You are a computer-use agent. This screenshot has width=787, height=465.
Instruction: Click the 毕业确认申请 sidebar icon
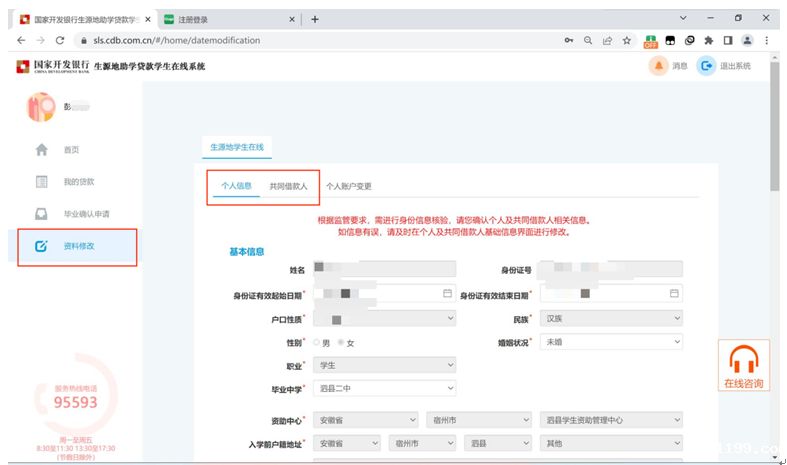coord(42,214)
